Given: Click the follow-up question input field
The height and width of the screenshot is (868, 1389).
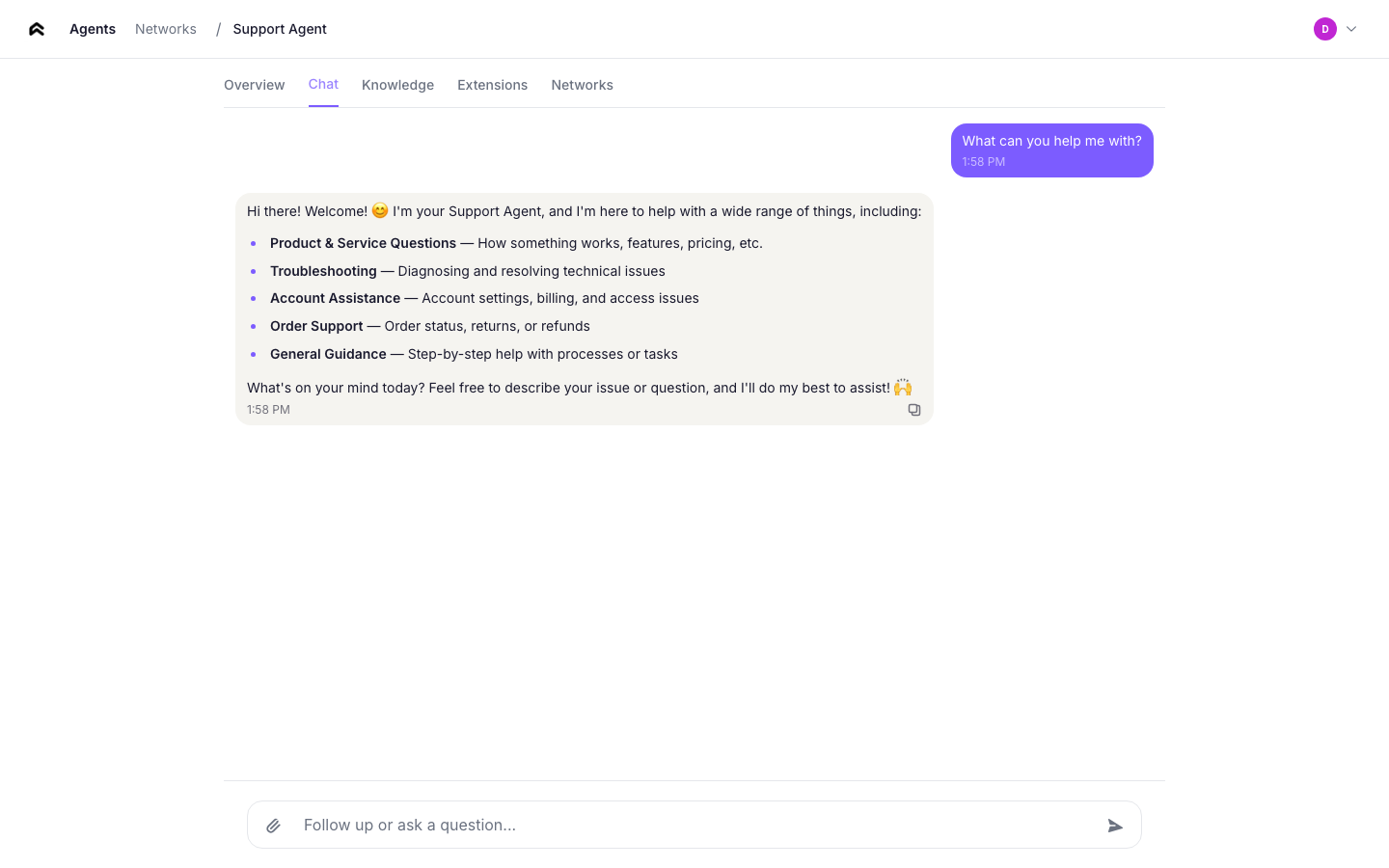Looking at the screenshot, I should 675,826.
